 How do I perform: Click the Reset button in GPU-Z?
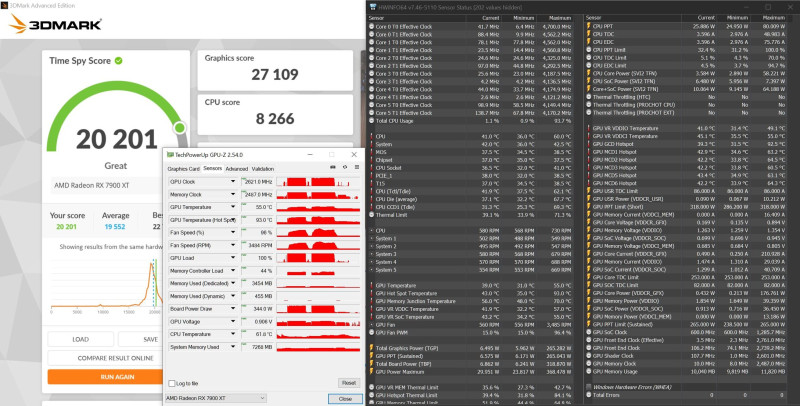[349, 383]
